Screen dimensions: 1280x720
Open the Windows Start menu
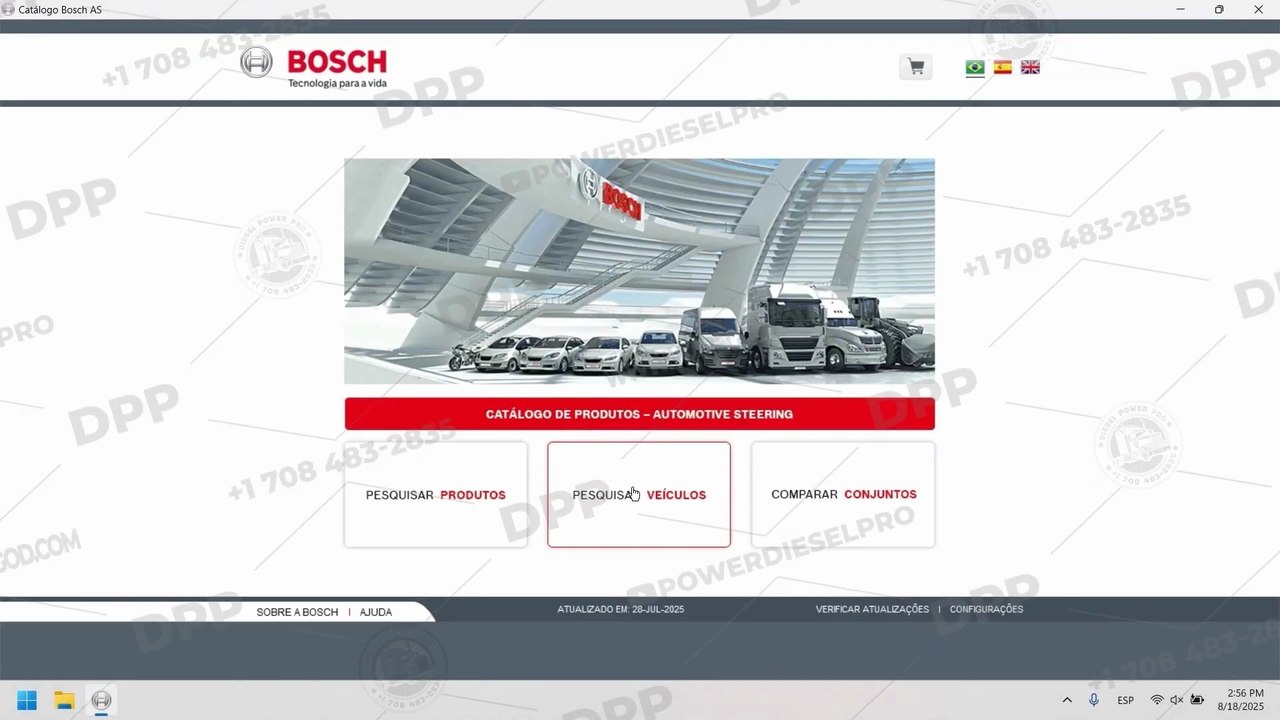pyautogui.click(x=27, y=700)
